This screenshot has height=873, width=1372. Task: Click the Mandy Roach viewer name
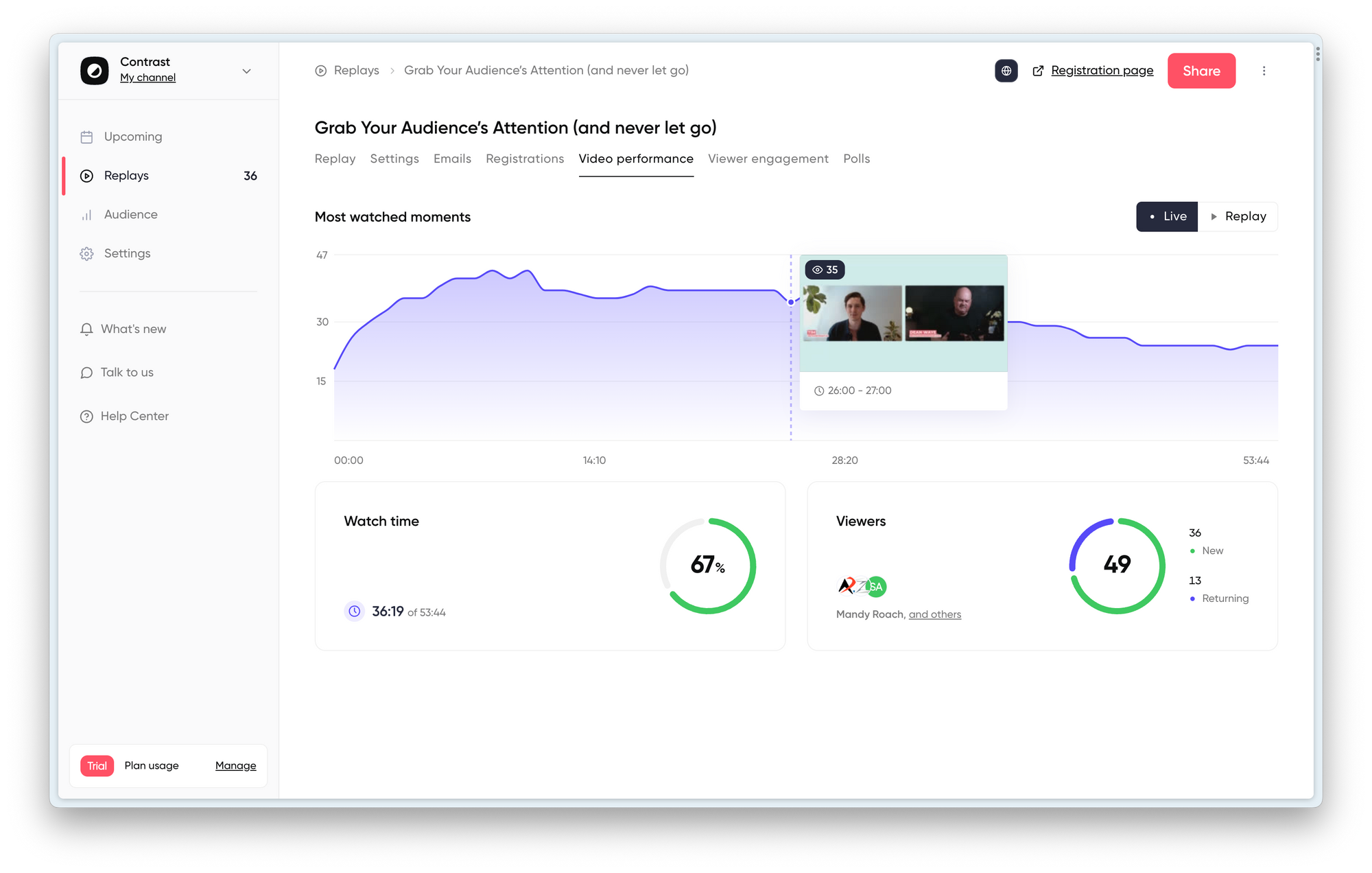[869, 615]
